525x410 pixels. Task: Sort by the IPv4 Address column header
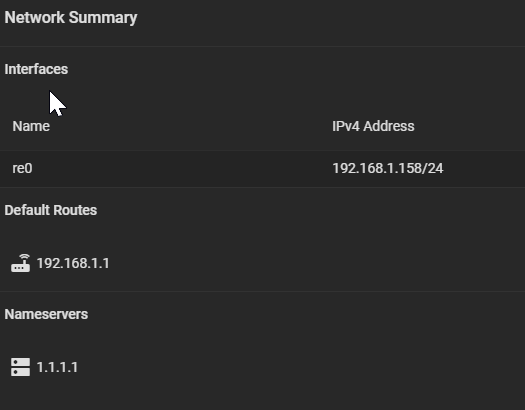click(x=373, y=126)
